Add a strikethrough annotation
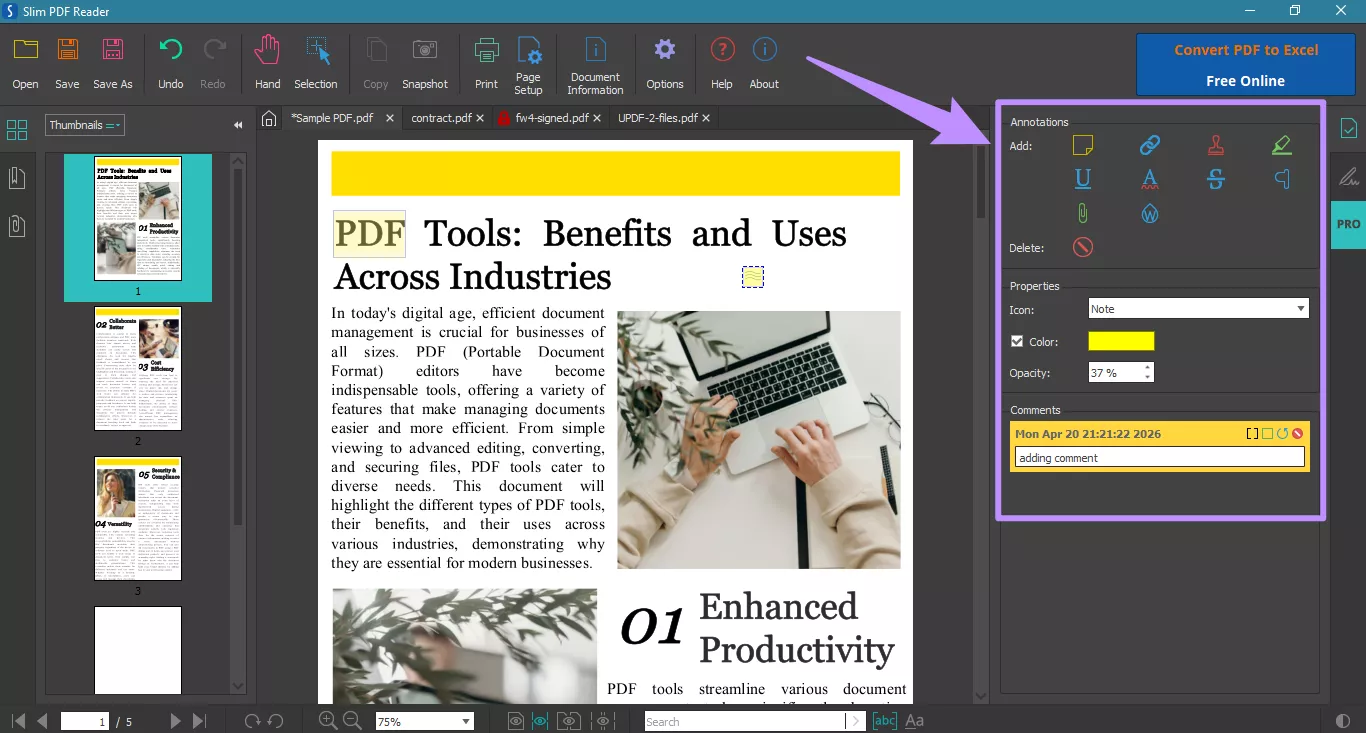This screenshot has width=1366, height=733. [x=1215, y=179]
